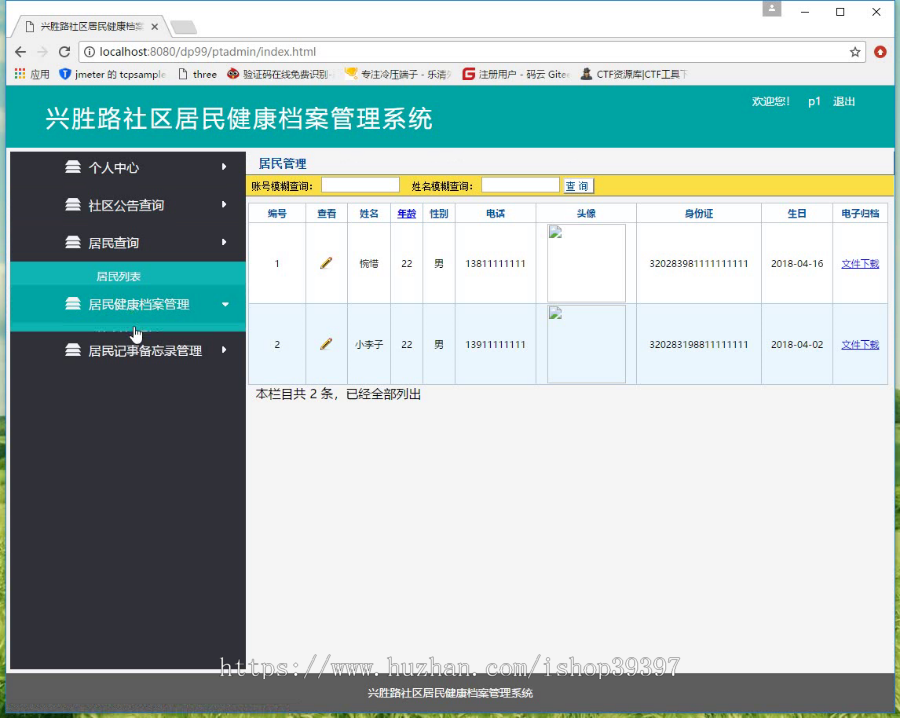The image size is (900, 718).
Task: Click the red extension icon beside address bar
Action: point(880,52)
